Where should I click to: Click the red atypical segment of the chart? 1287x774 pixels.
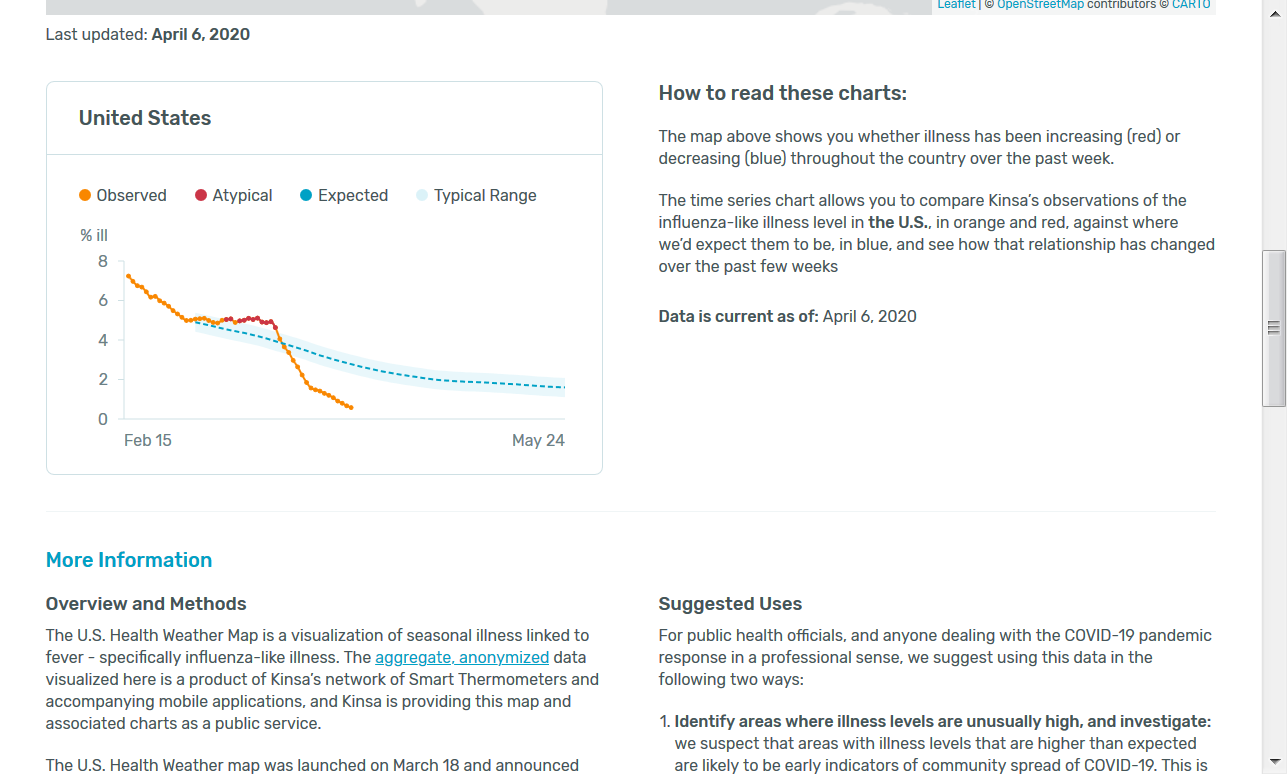pos(250,319)
